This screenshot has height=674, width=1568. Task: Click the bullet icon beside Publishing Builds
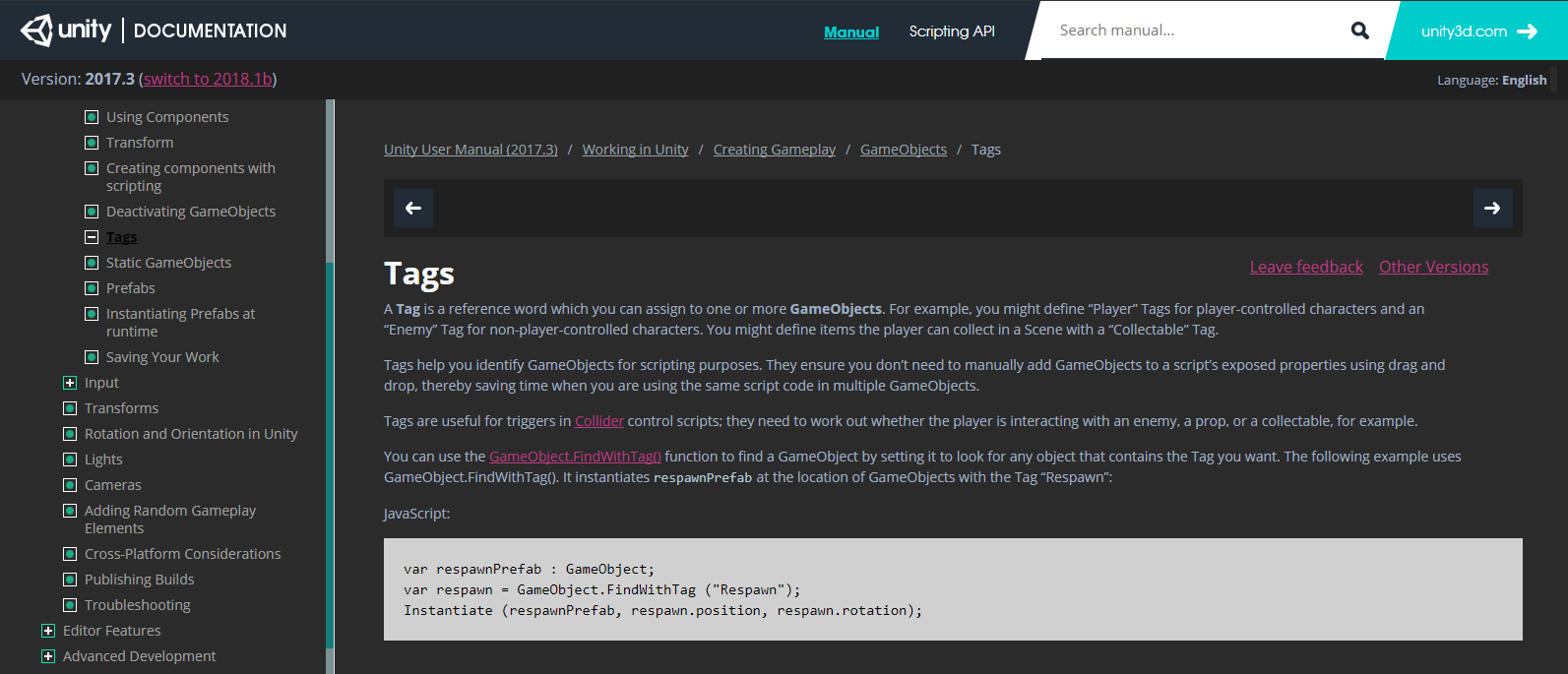pyautogui.click(x=70, y=580)
